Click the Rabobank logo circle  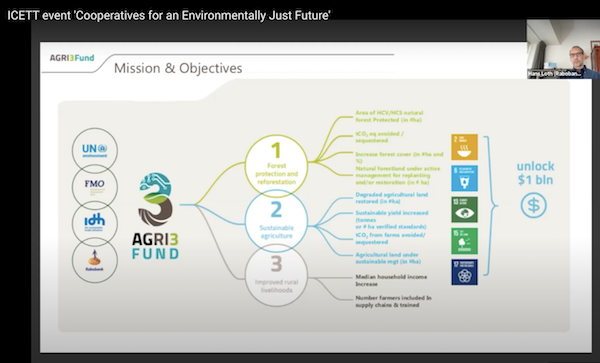pos(95,260)
